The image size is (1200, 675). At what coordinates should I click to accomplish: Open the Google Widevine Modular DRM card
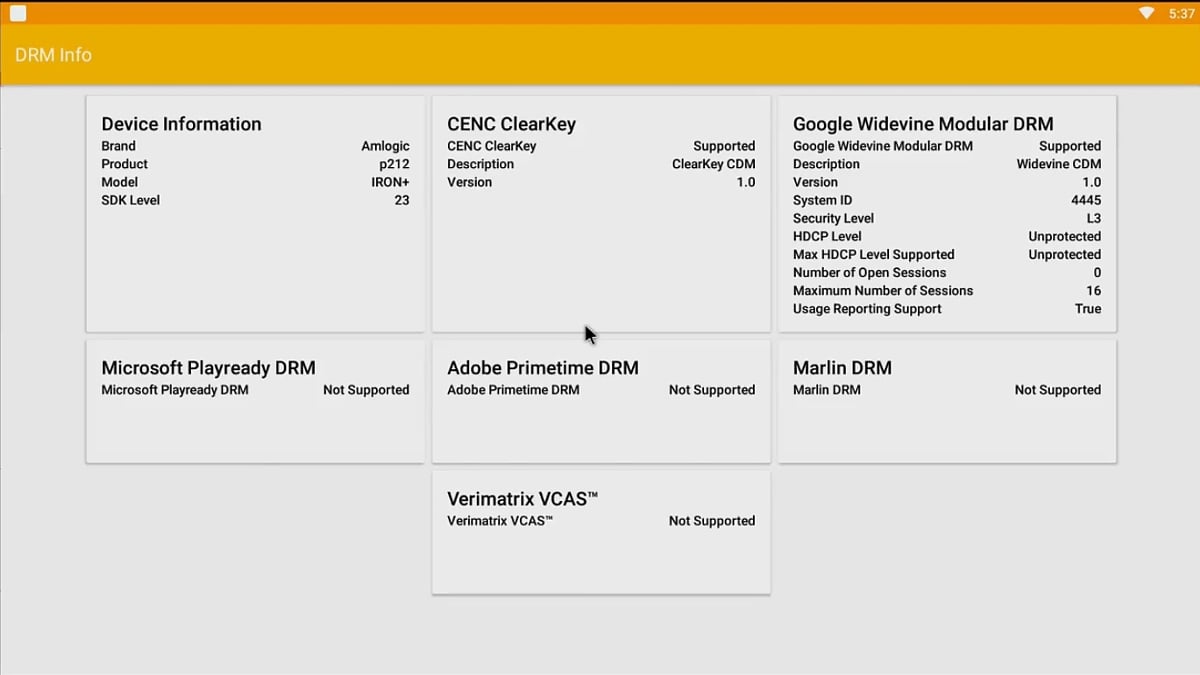click(945, 212)
